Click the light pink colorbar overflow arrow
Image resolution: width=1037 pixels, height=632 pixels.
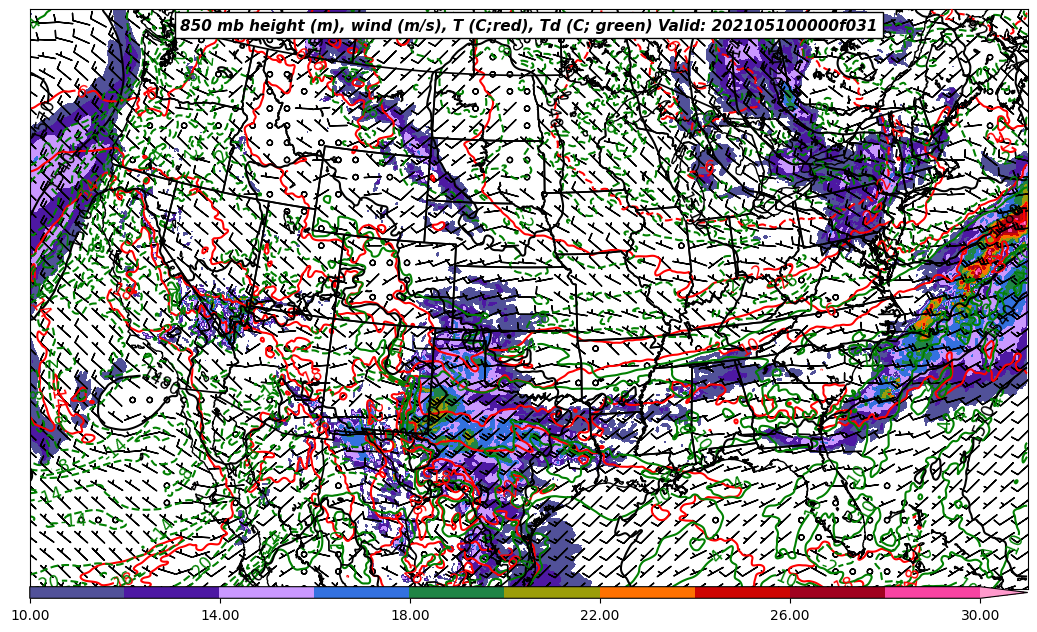coord(1002,592)
